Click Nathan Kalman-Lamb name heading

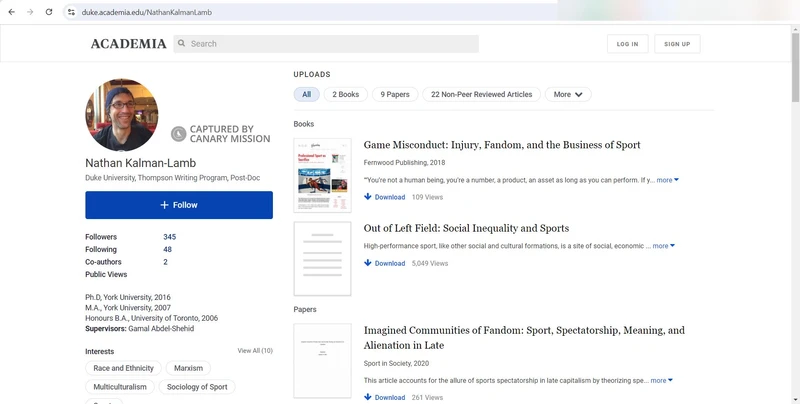click(x=140, y=163)
